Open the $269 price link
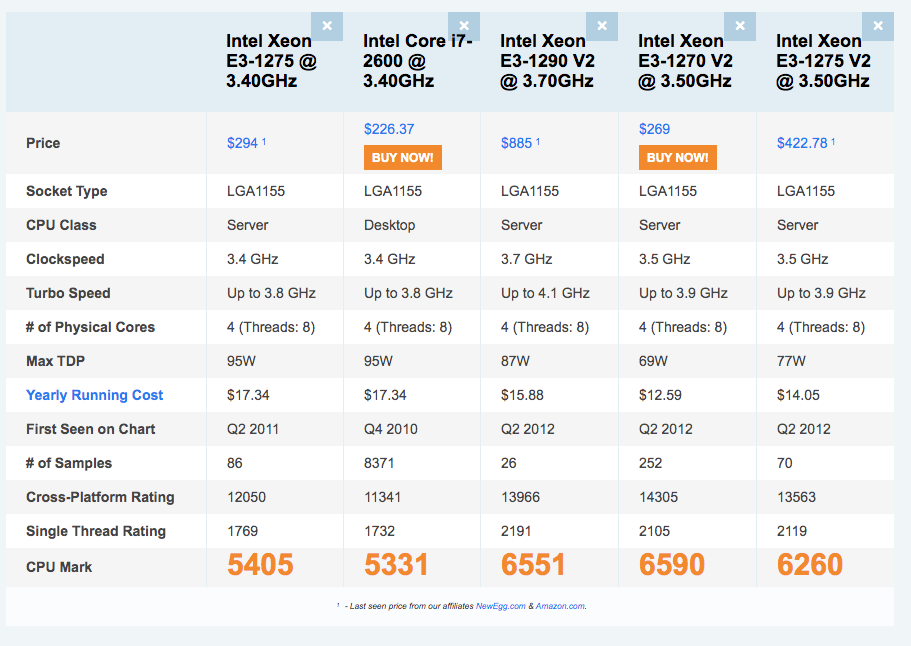Viewport: 911px width, 646px height. pyautogui.click(x=654, y=129)
